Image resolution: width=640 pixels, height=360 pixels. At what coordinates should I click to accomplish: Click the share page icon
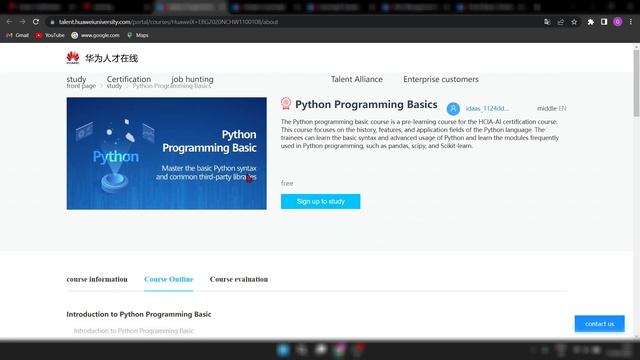(561, 22)
